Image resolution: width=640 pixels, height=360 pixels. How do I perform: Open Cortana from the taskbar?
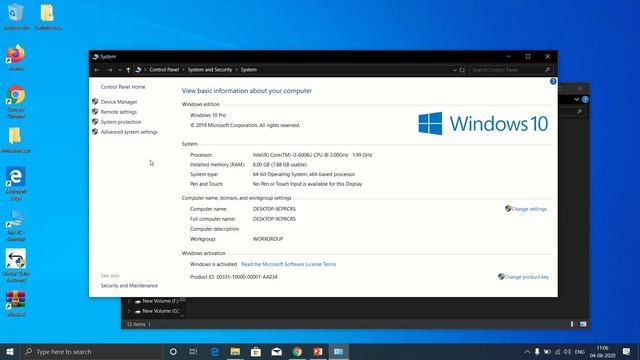[173, 351]
